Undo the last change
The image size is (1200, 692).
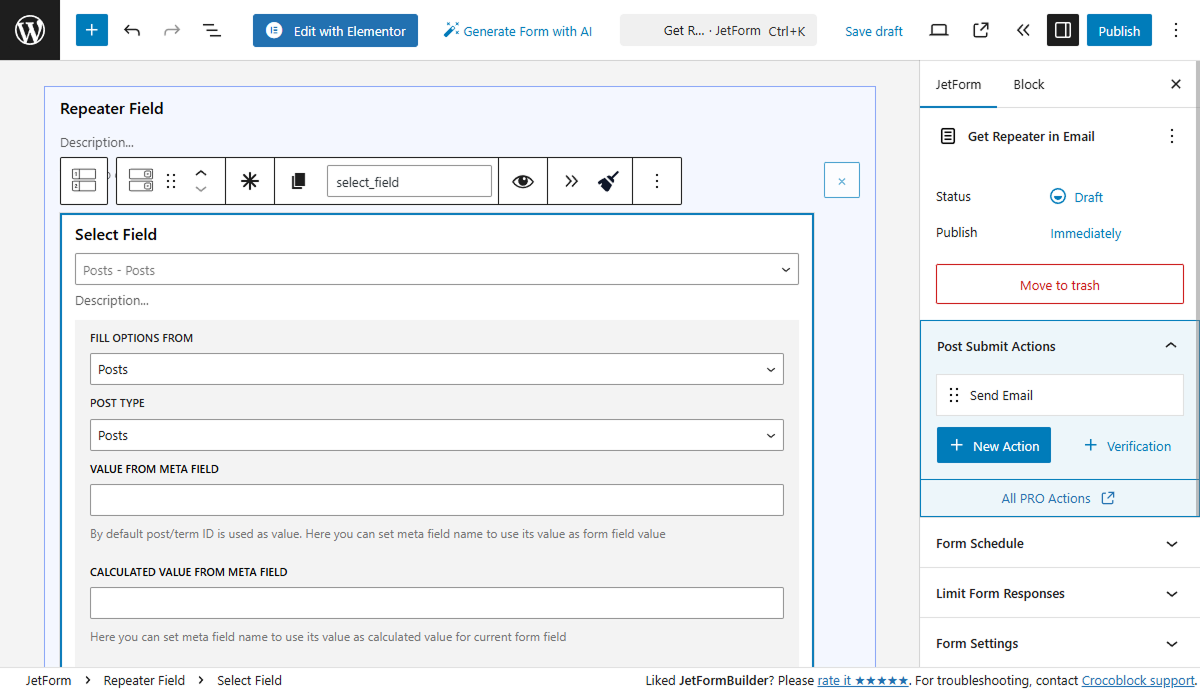[x=132, y=31]
